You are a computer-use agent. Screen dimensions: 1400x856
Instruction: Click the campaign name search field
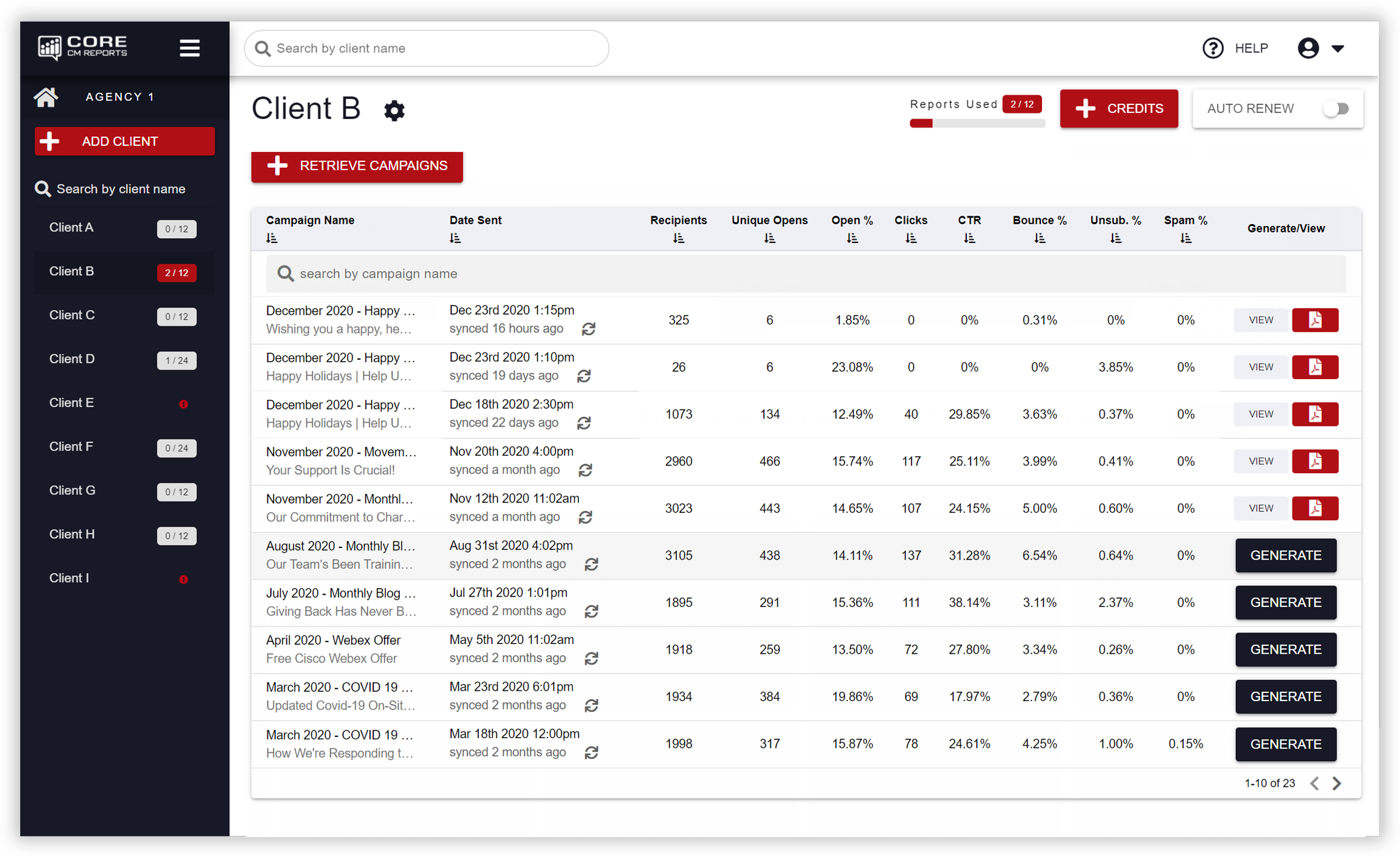378,273
